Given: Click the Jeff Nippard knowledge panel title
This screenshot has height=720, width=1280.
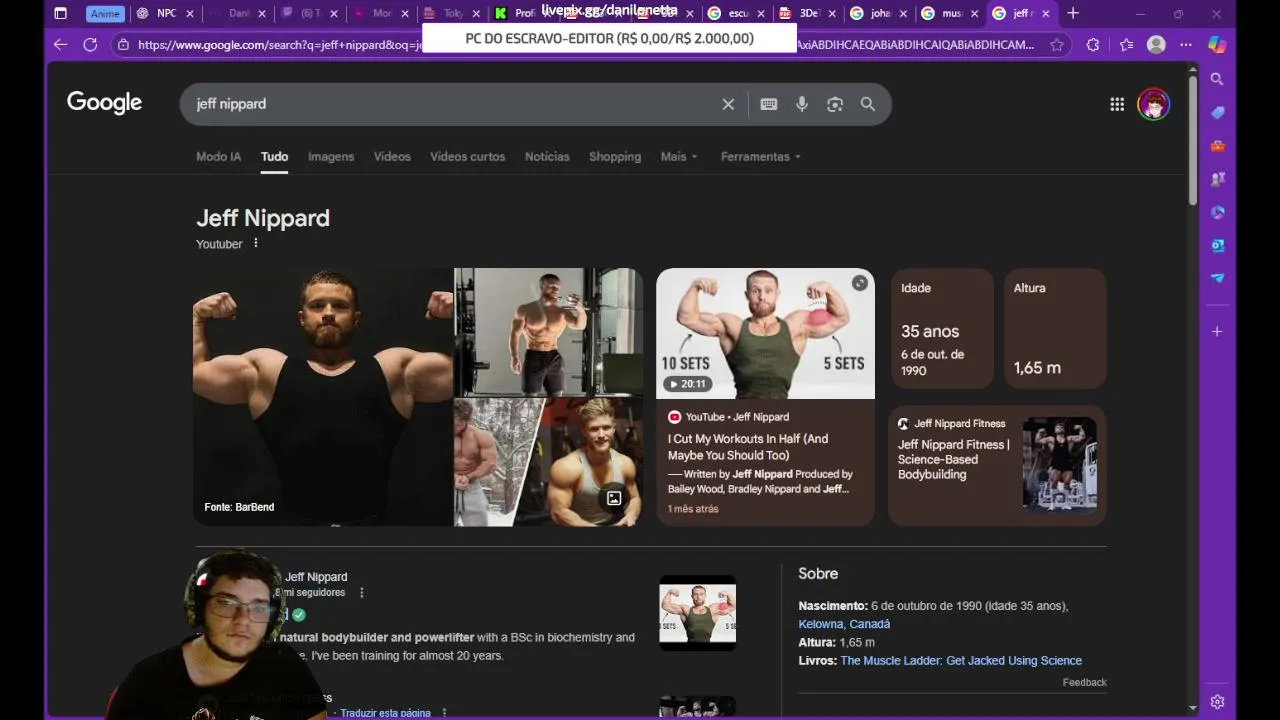Looking at the screenshot, I should (263, 218).
